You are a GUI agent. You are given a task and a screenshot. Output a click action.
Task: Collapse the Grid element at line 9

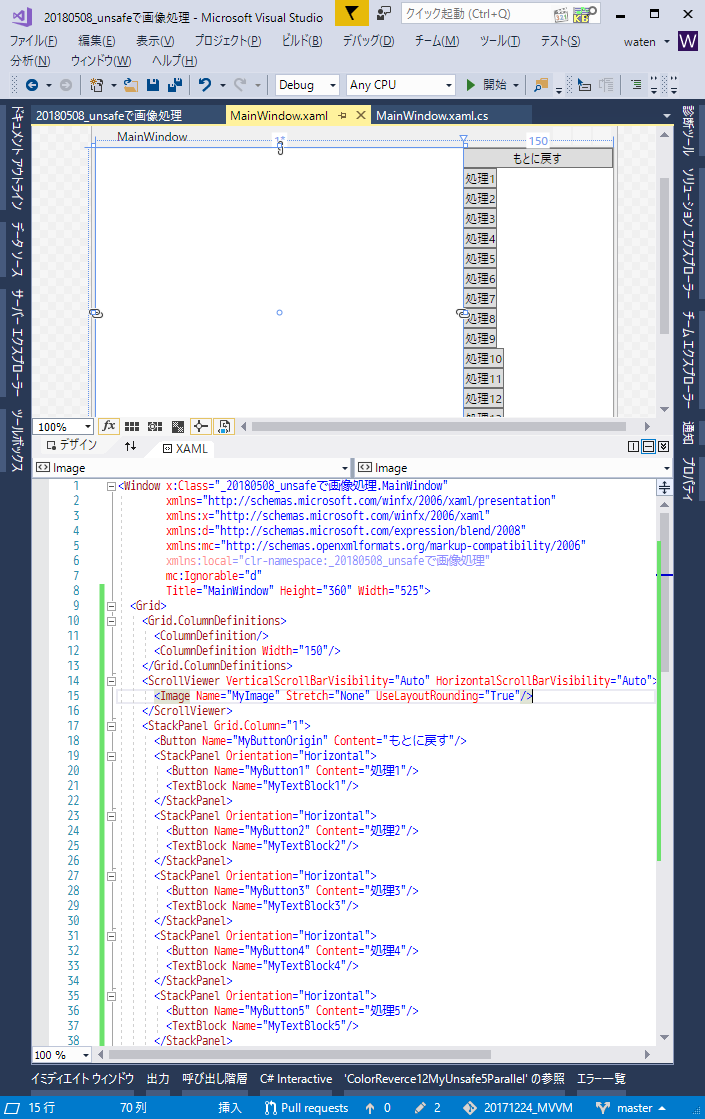111,606
